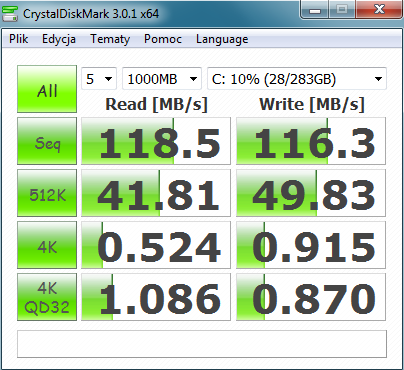This screenshot has width=404, height=370.
Task: Select the 4K write result 0.915
Action: 311,245
